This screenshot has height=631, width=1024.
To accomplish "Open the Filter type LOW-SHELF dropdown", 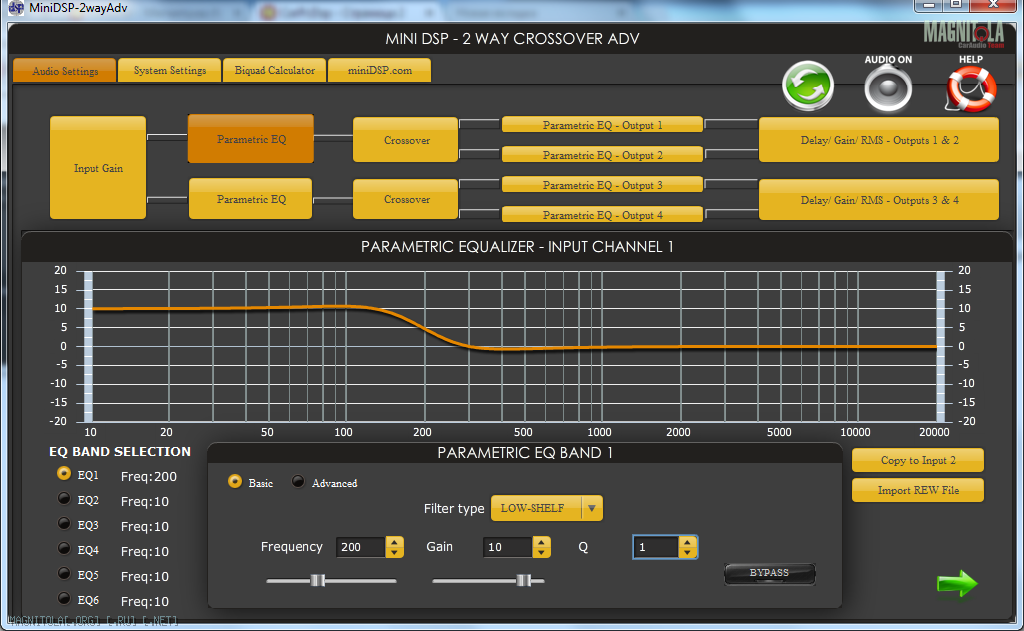I will (547, 508).
